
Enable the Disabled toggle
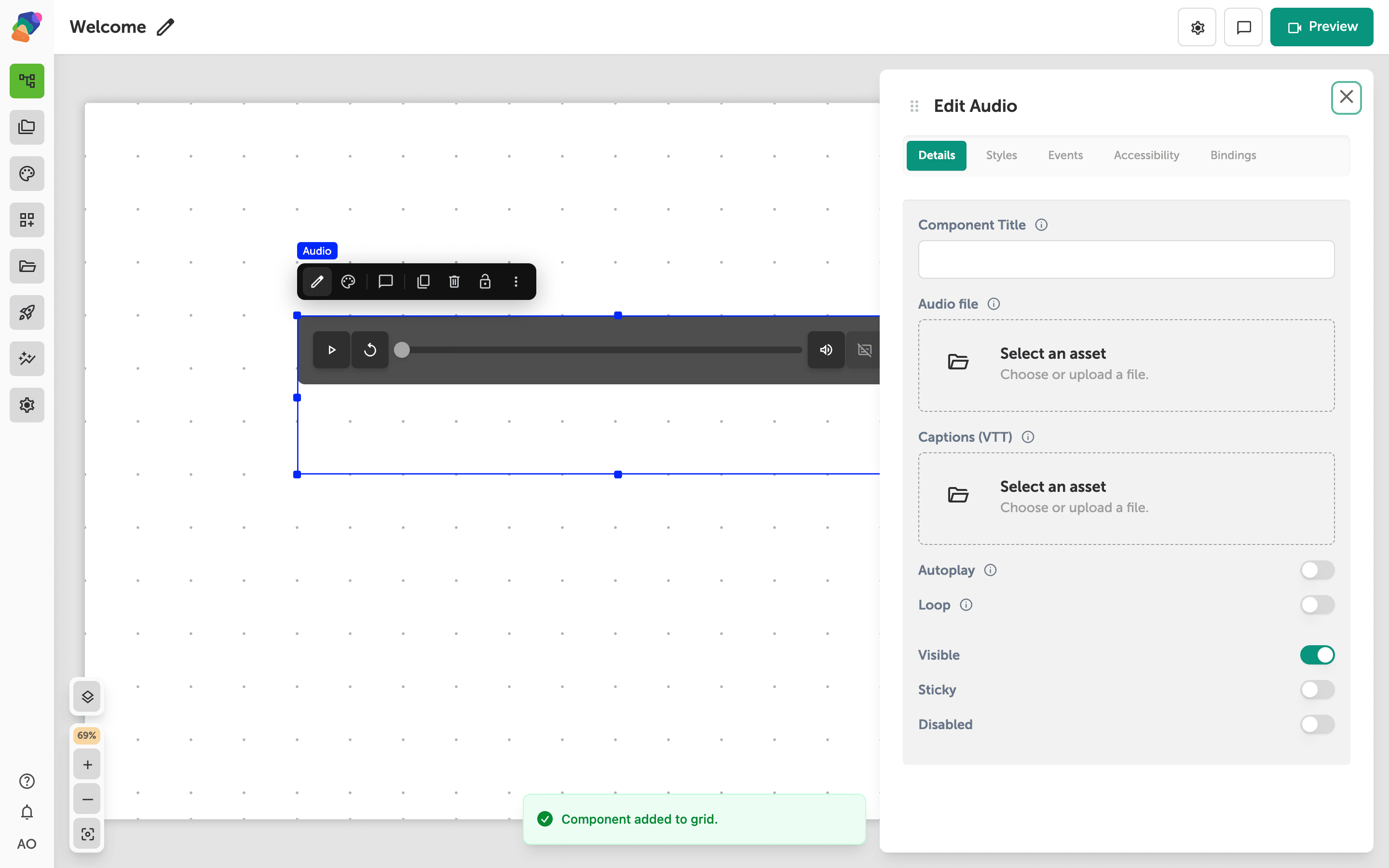(1317, 724)
